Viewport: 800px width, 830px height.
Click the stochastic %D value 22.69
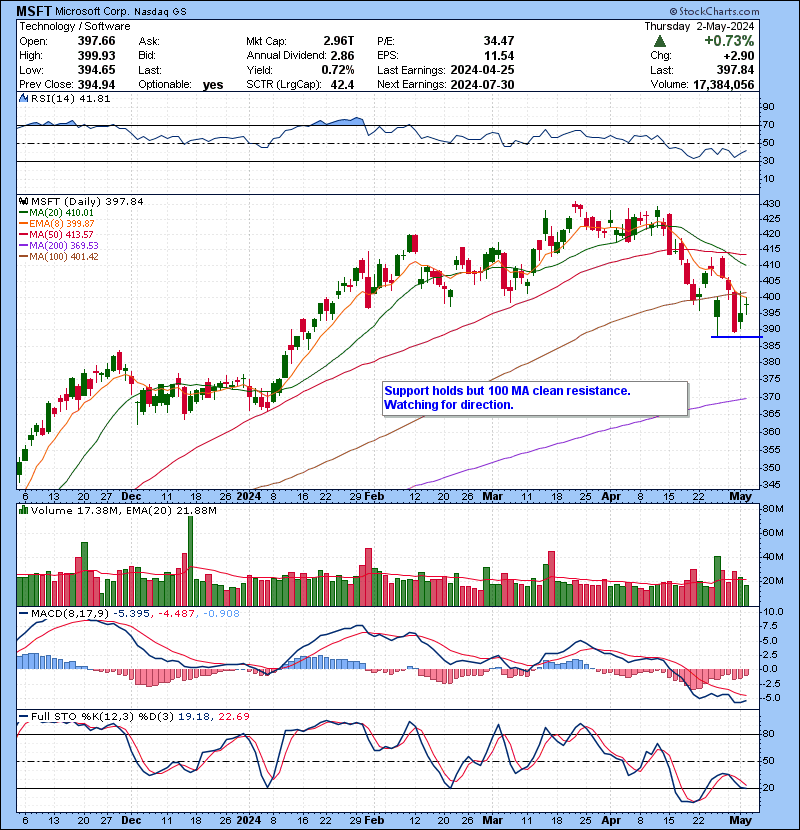[233, 716]
